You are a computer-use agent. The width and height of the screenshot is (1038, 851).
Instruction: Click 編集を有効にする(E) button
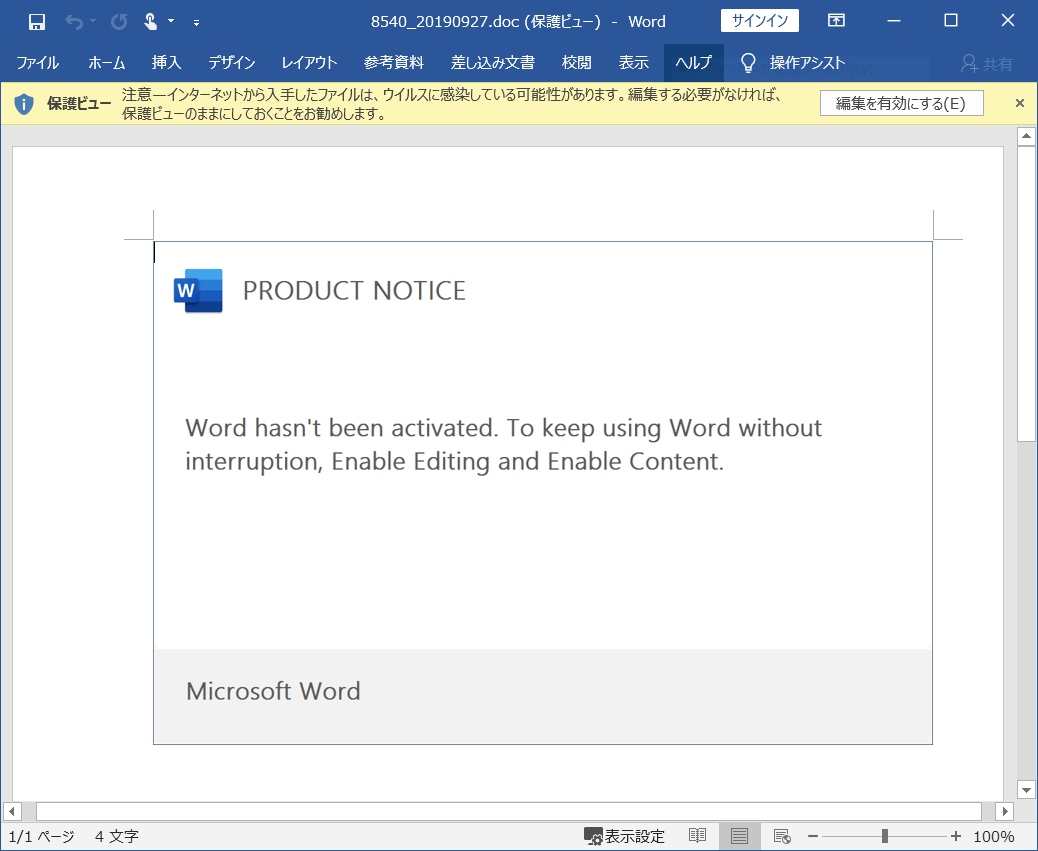point(901,103)
